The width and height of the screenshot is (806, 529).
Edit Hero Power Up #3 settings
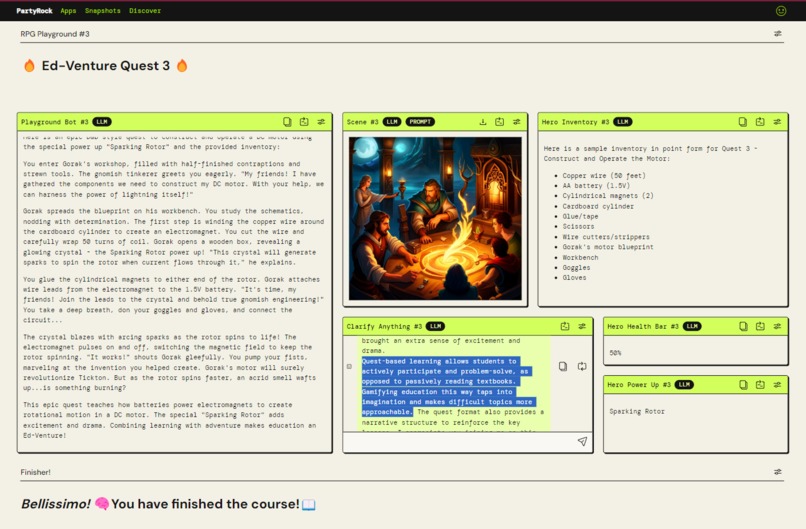(777, 385)
